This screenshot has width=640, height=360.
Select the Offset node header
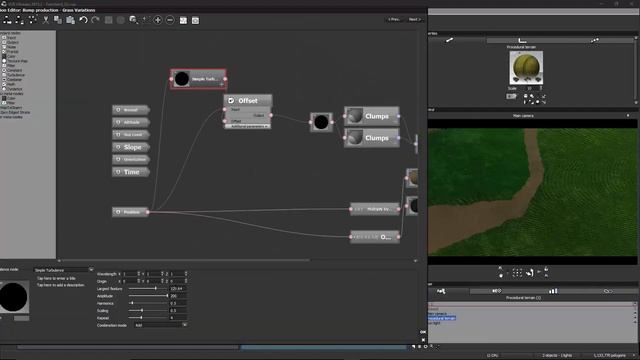click(248, 100)
